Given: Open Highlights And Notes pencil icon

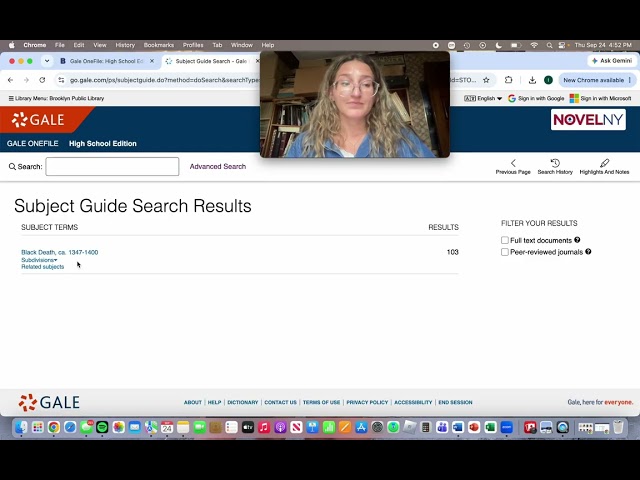Looking at the screenshot, I should pyautogui.click(x=604, y=163).
